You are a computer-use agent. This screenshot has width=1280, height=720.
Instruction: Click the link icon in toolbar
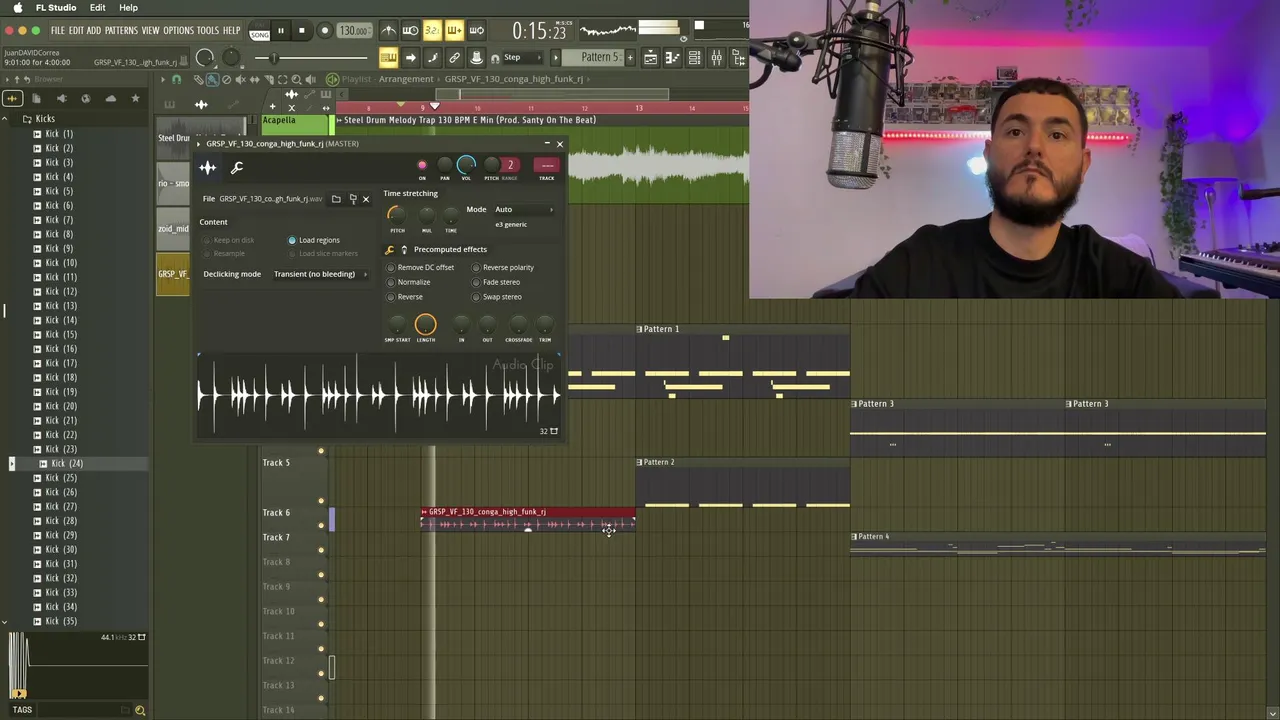pos(454,58)
